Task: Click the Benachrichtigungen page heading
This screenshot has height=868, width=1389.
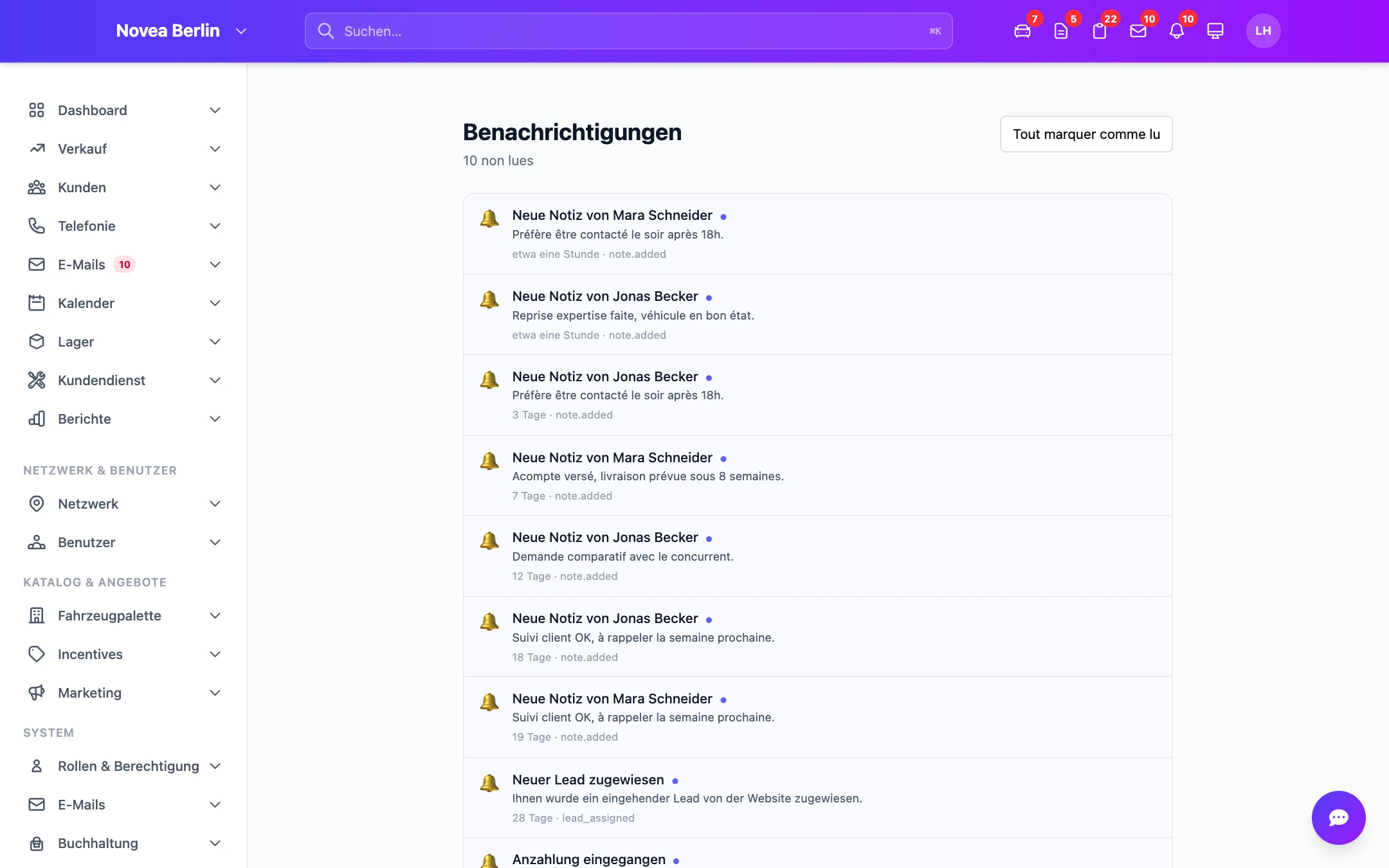Action: click(x=572, y=132)
